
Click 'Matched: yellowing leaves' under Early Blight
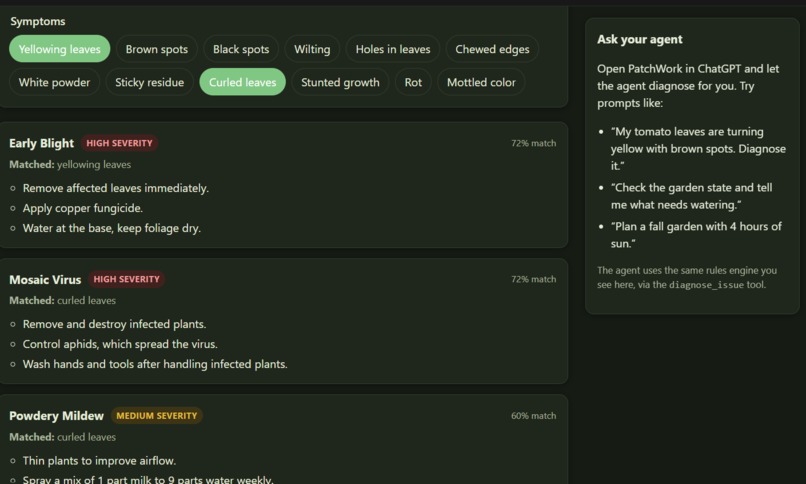coord(70,164)
